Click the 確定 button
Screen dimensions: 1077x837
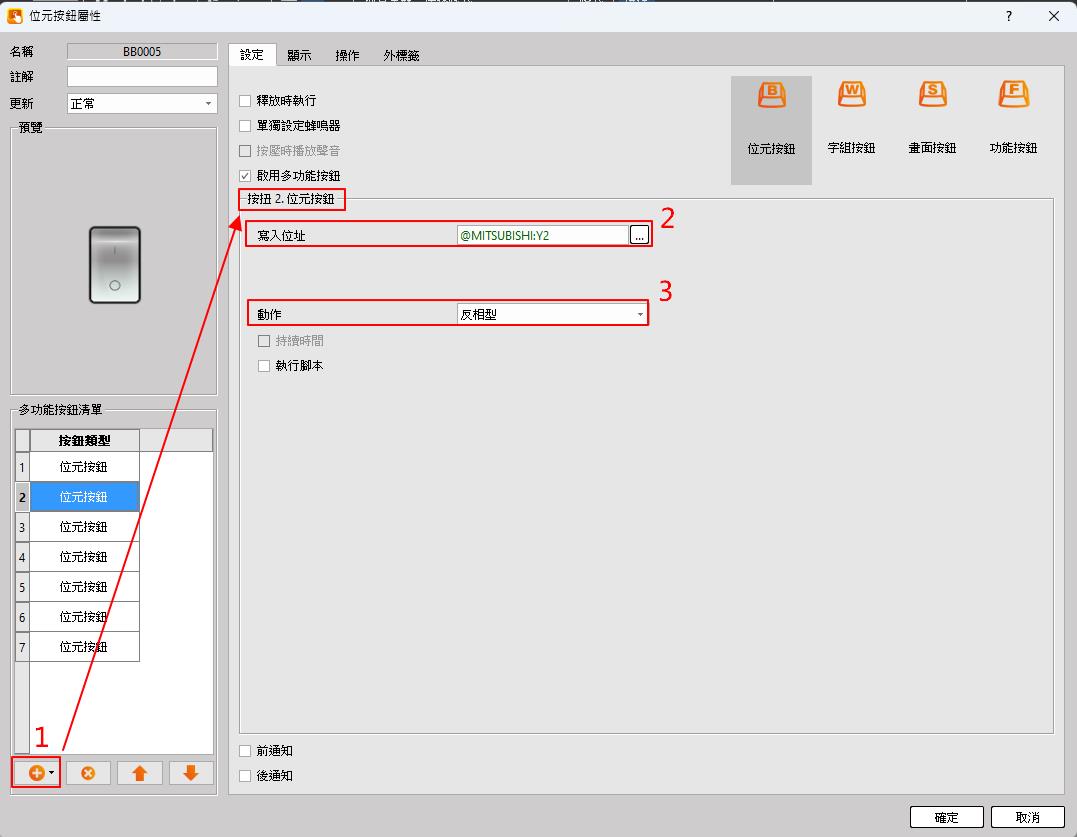(946, 817)
